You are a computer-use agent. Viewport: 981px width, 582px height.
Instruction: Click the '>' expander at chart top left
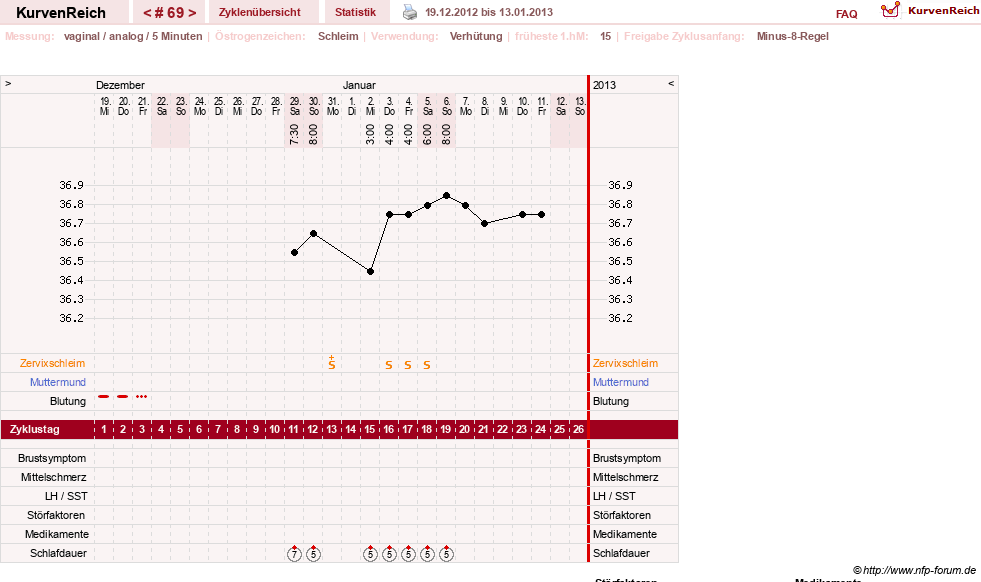[x=8, y=83]
